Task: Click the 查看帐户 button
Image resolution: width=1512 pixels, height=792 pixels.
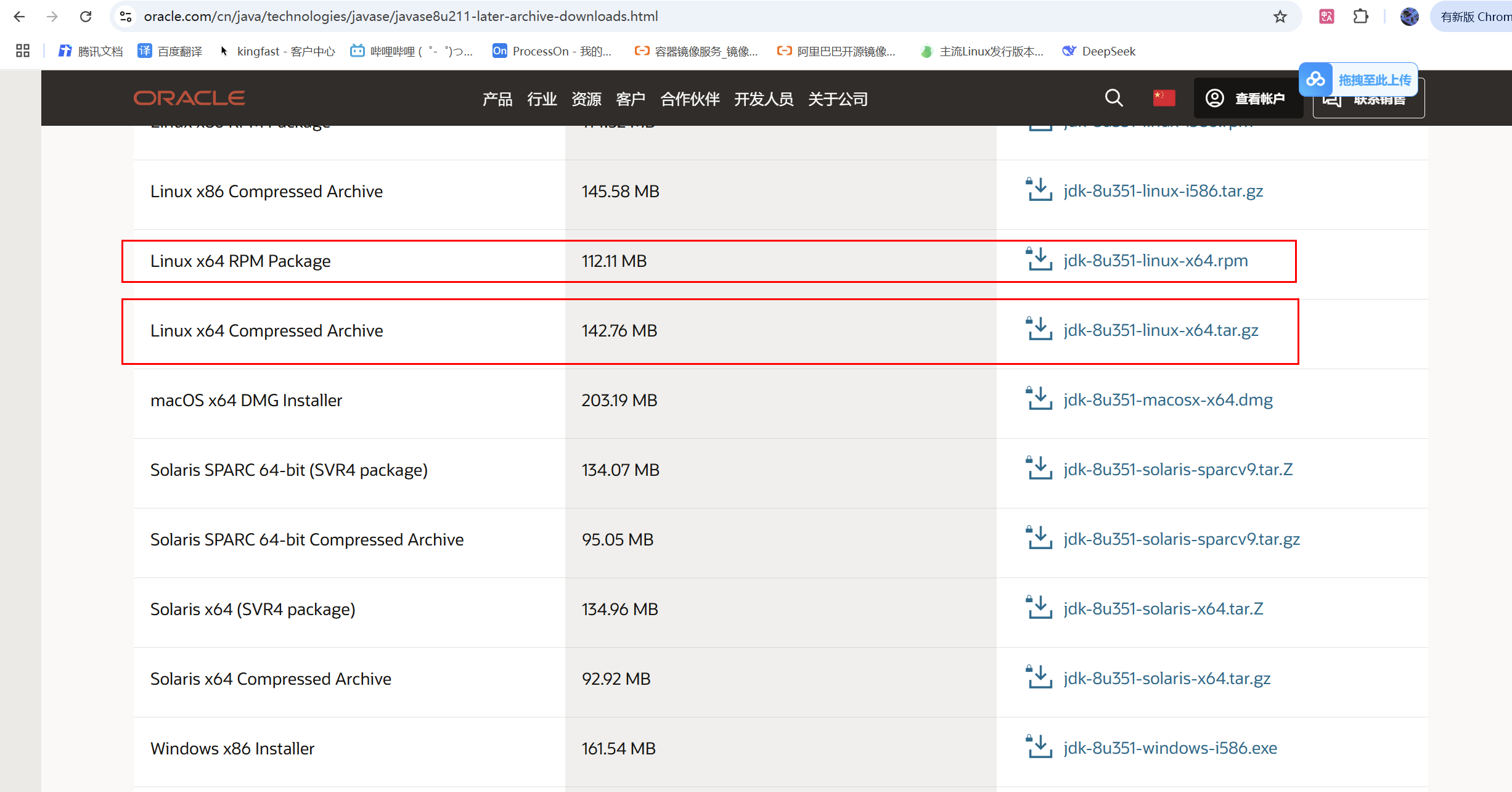Action: point(1248,98)
